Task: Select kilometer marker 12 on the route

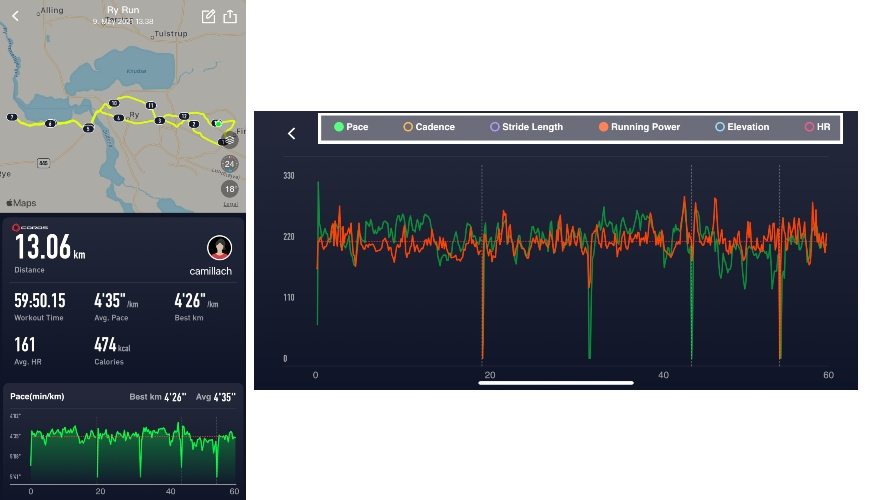Action: 184,116
